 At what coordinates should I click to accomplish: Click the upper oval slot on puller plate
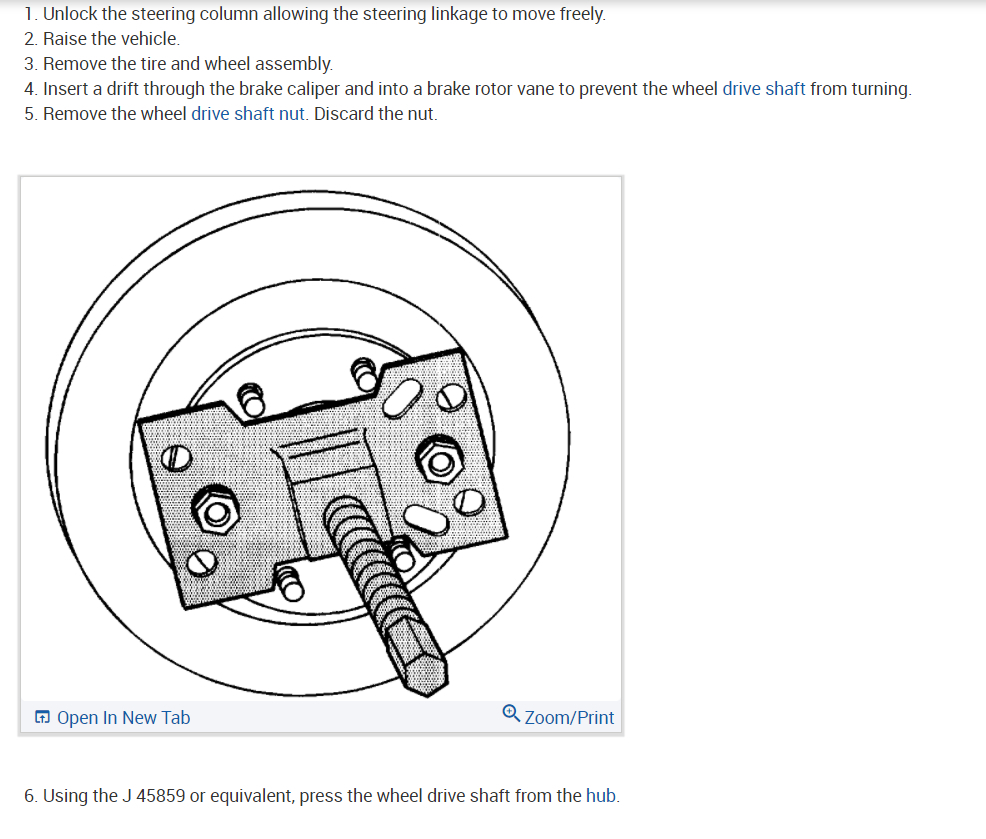tap(402, 398)
